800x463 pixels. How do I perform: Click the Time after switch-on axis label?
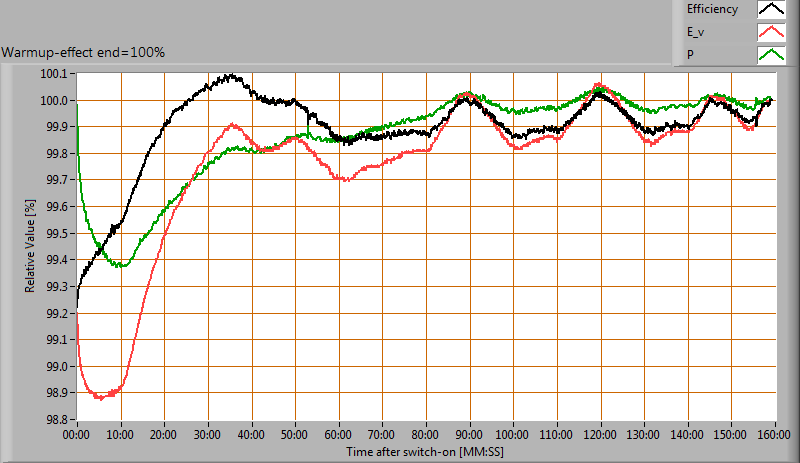(426, 452)
